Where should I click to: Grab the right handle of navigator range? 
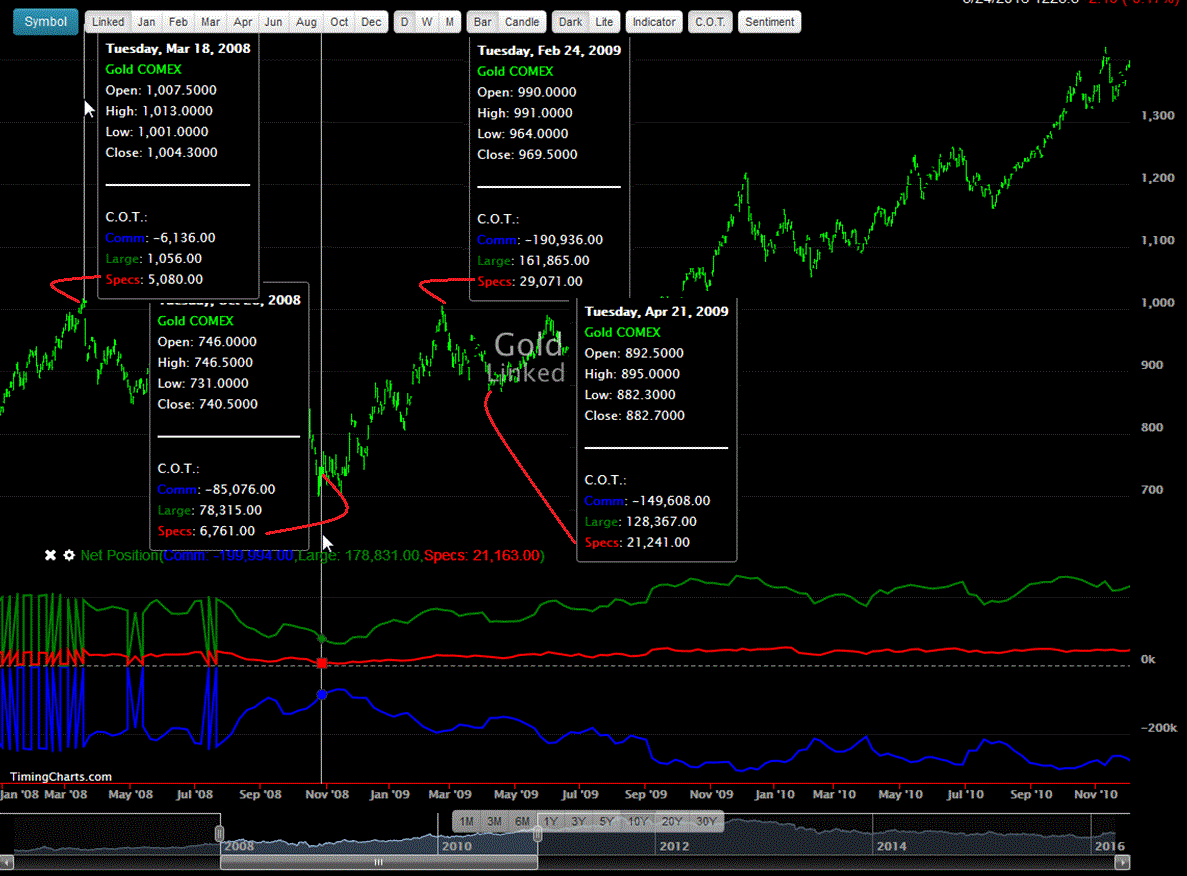(537, 834)
